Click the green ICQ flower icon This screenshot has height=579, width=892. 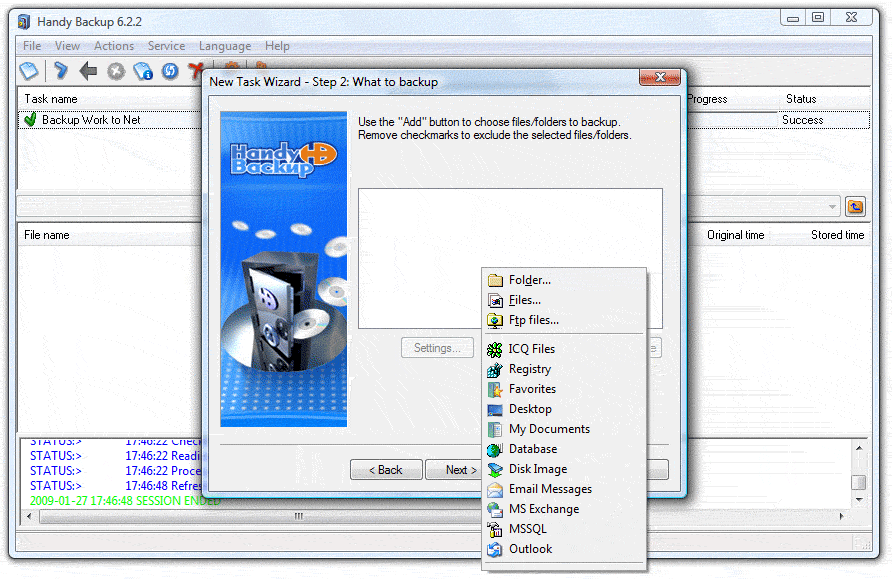click(x=495, y=349)
